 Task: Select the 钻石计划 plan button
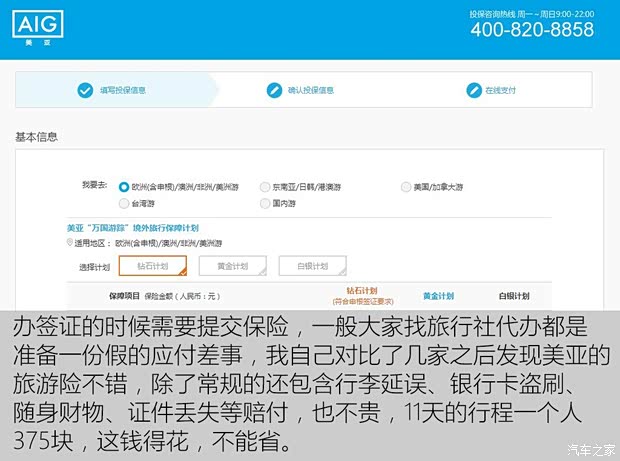(152, 266)
